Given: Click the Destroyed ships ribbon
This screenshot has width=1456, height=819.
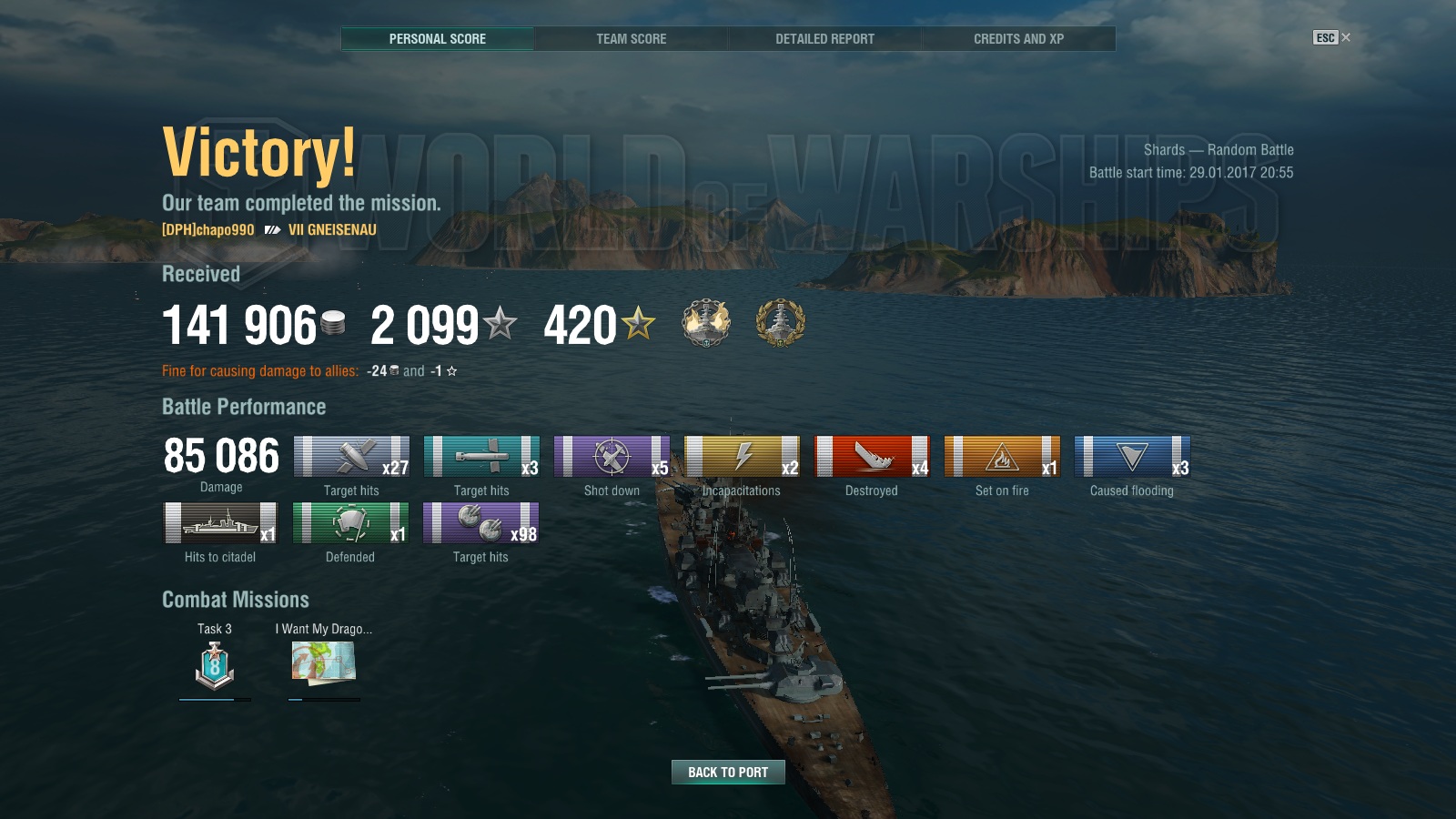Looking at the screenshot, I should [x=872, y=457].
